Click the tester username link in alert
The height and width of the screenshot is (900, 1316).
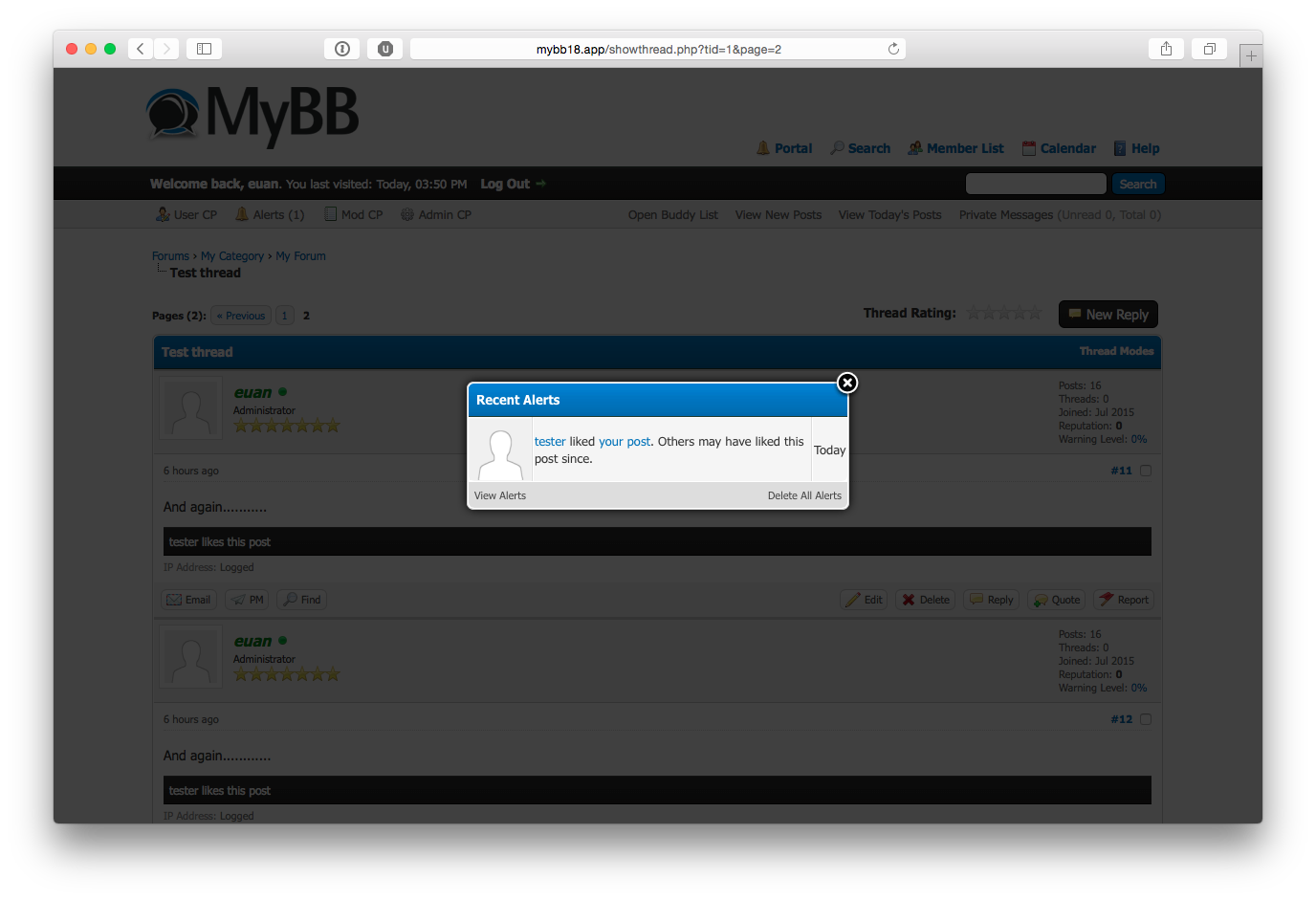(x=550, y=442)
